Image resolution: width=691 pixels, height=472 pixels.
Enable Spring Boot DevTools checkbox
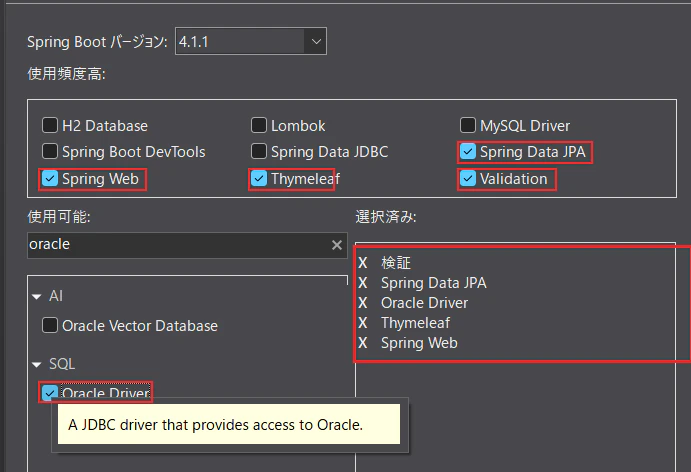[x=50, y=152]
